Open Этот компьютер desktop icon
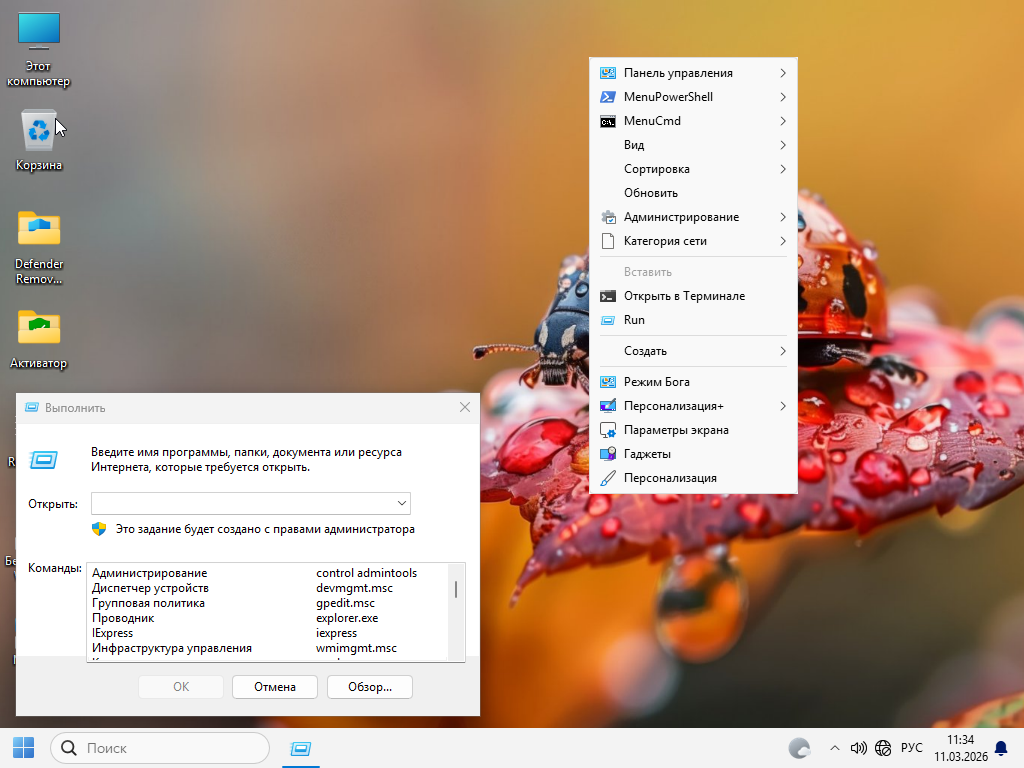Viewport: 1024px width, 768px height. tap(39, 32)
